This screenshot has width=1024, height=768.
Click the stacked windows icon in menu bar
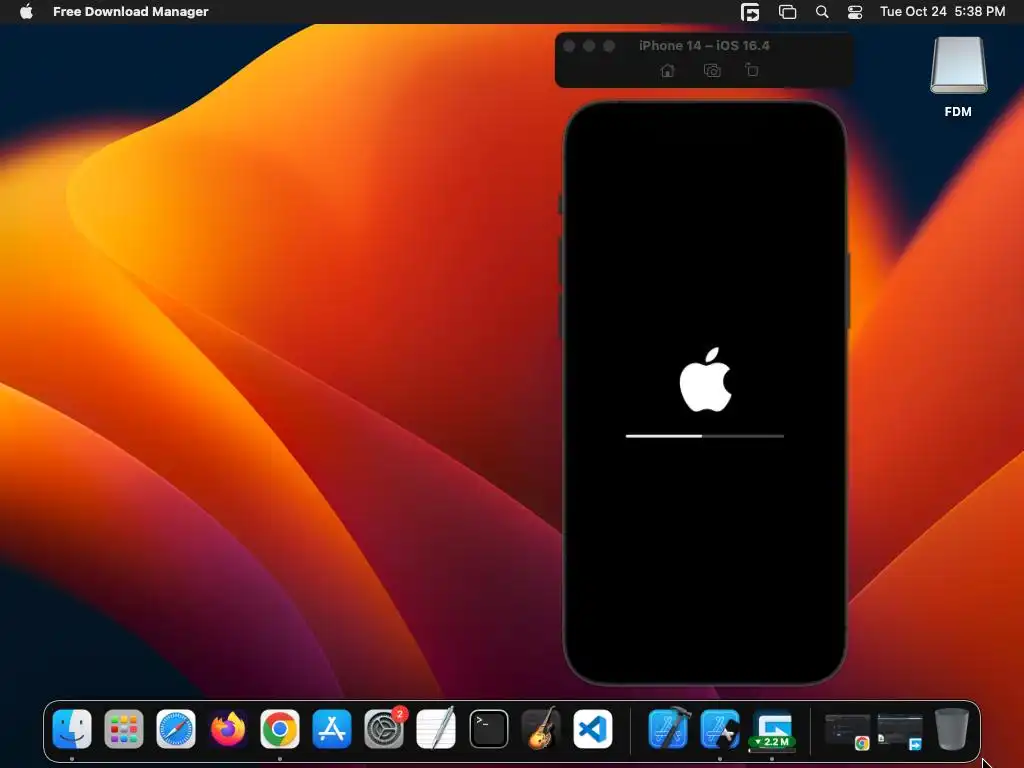pos(788,12)
